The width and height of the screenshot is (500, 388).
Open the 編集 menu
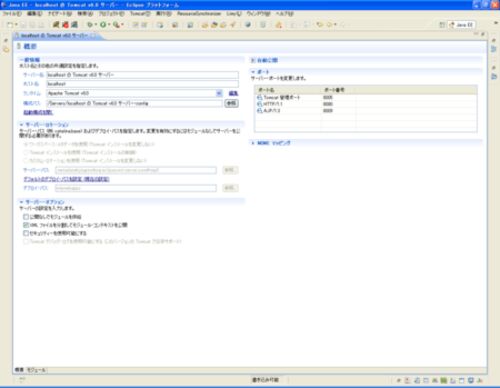(35, 14)
